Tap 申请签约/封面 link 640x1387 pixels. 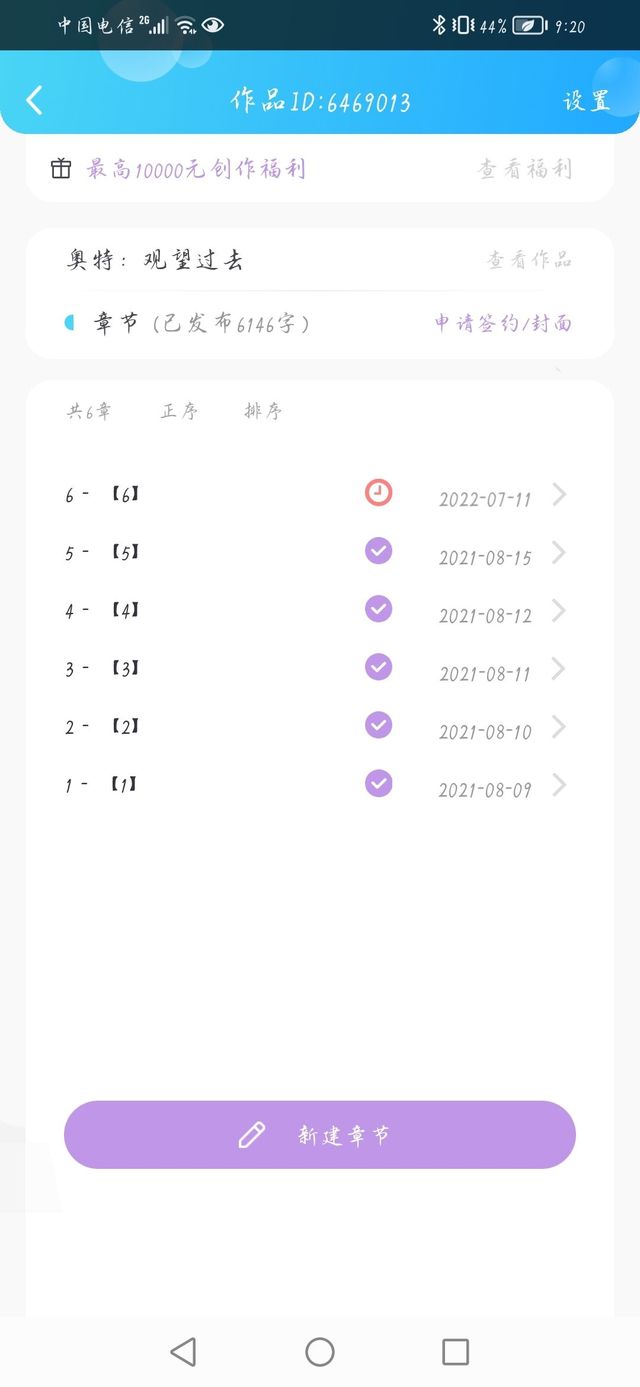(x=503, y=322)
